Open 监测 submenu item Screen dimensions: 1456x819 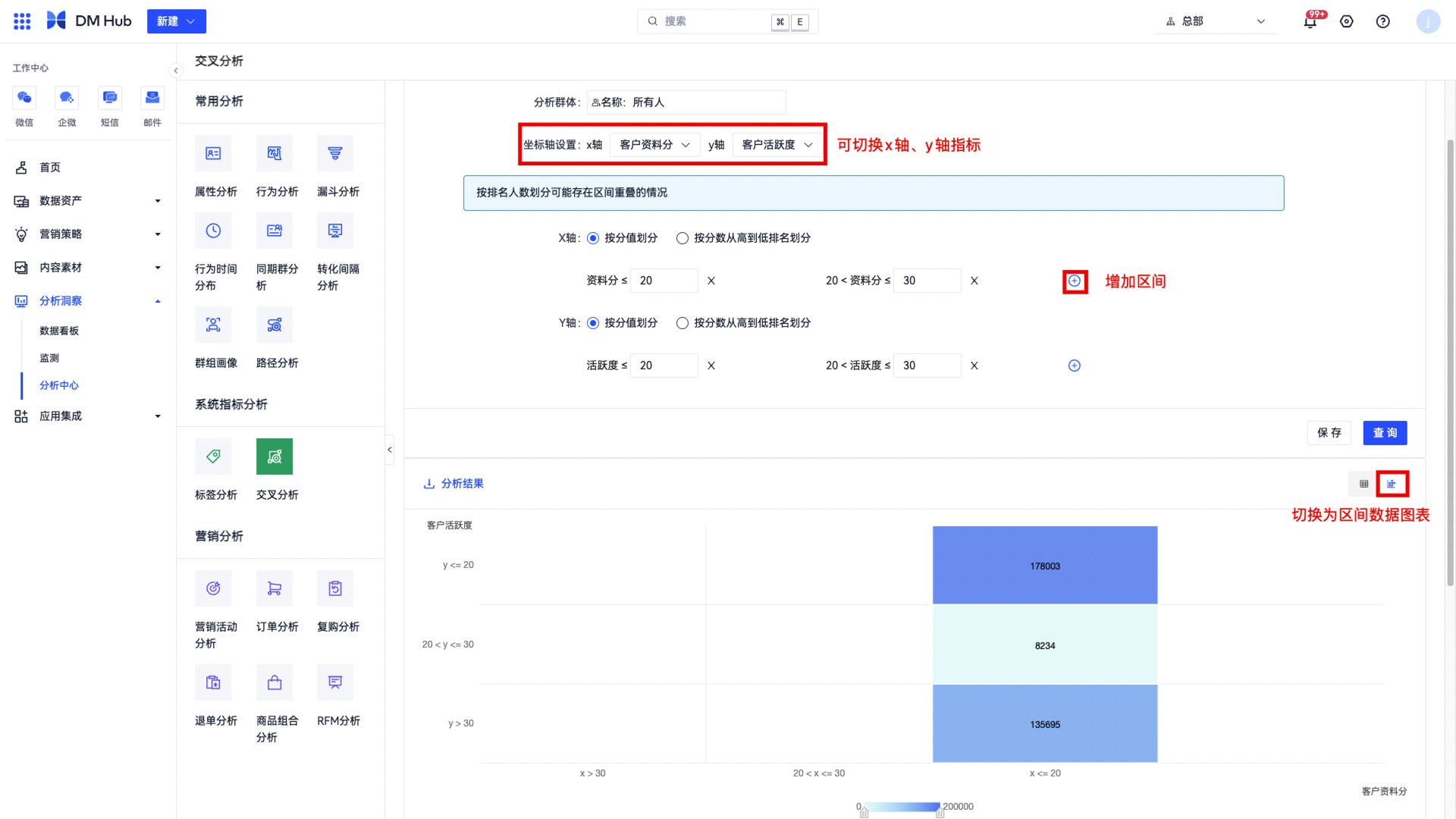[x=49, y=358]
